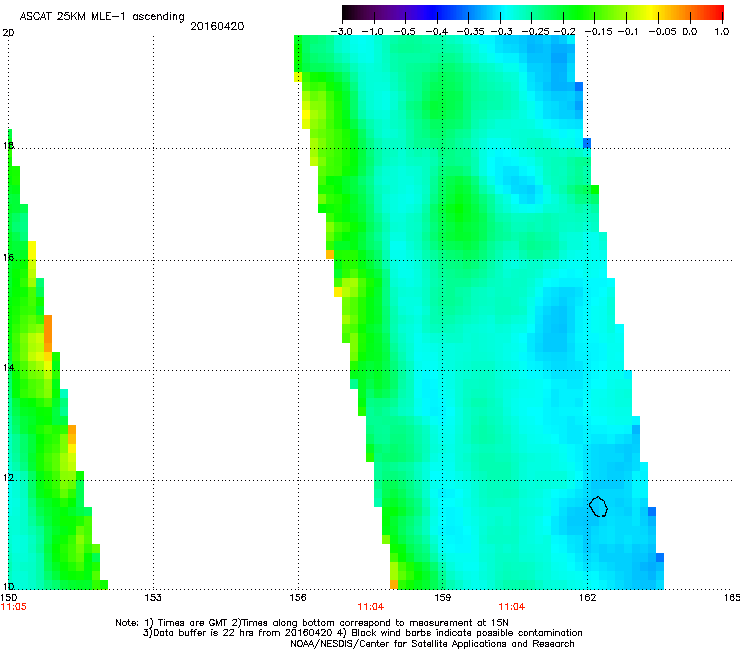This screenshot has width=740, height=650.
Task: Select longitude axis label 159
Action: (443, 598)
